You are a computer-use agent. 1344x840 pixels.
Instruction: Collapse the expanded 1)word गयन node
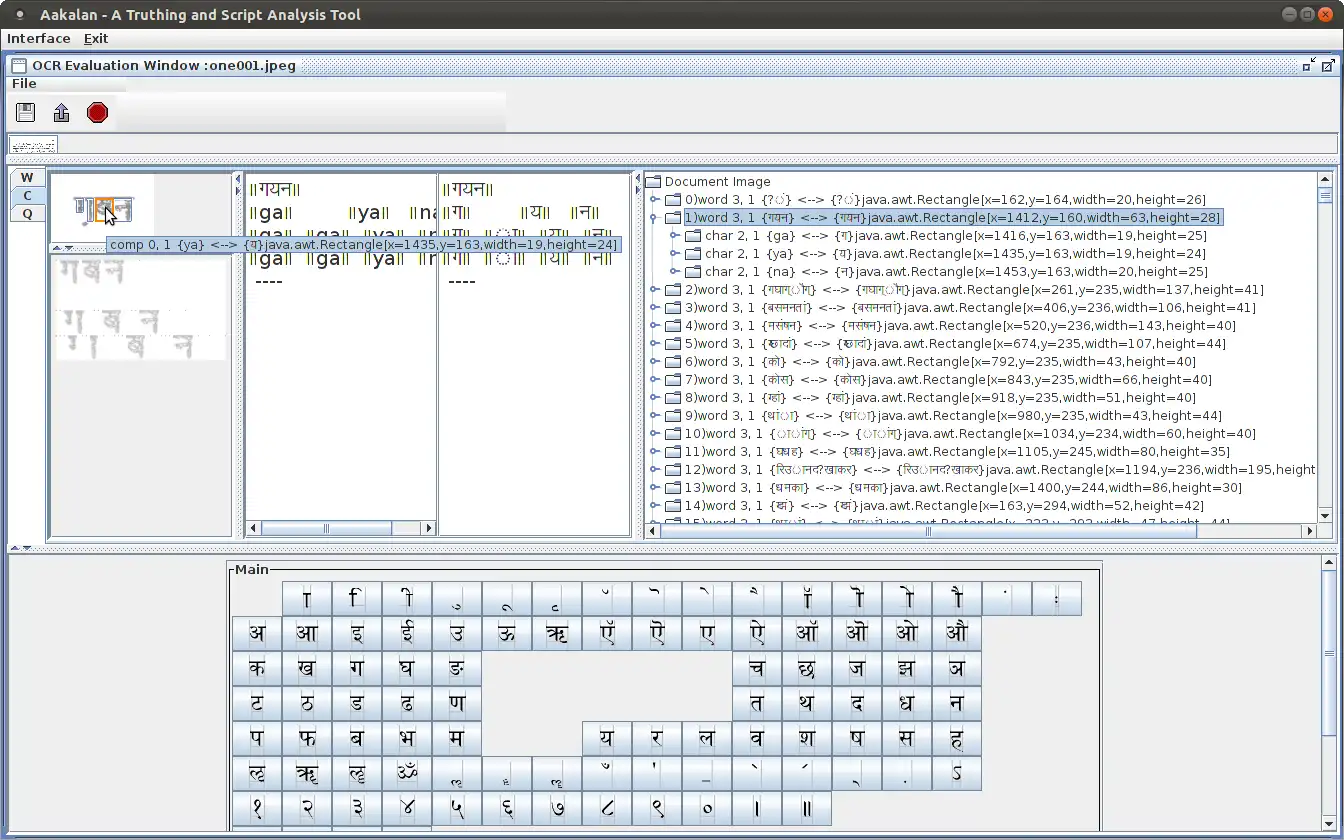pyautogui.click(x=655, y=217)
